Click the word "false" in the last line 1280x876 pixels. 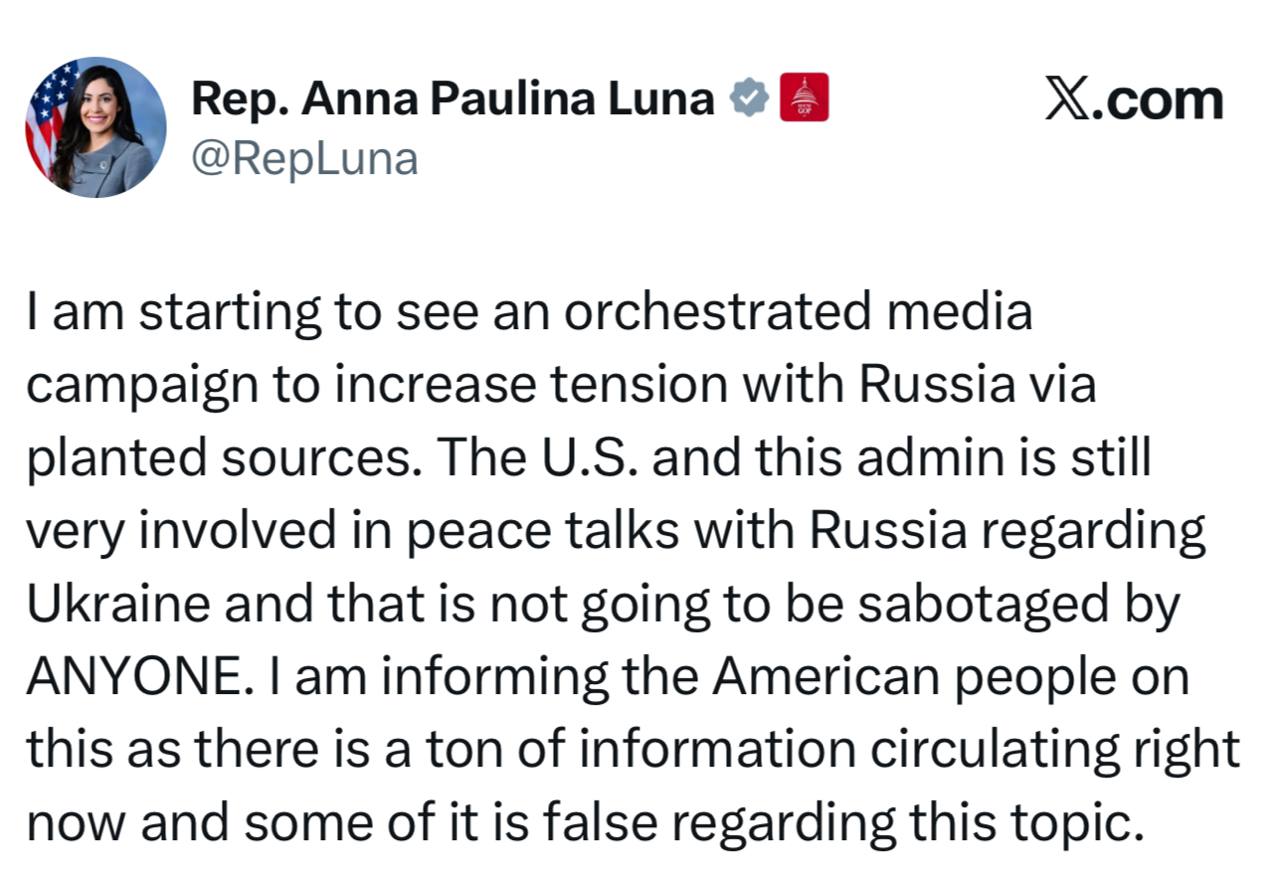click(600, 824)
